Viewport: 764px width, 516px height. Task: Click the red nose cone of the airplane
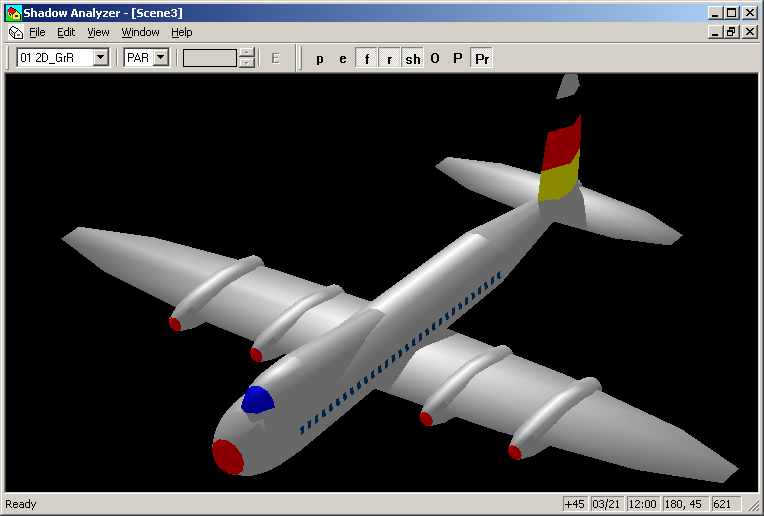point(228,457)
